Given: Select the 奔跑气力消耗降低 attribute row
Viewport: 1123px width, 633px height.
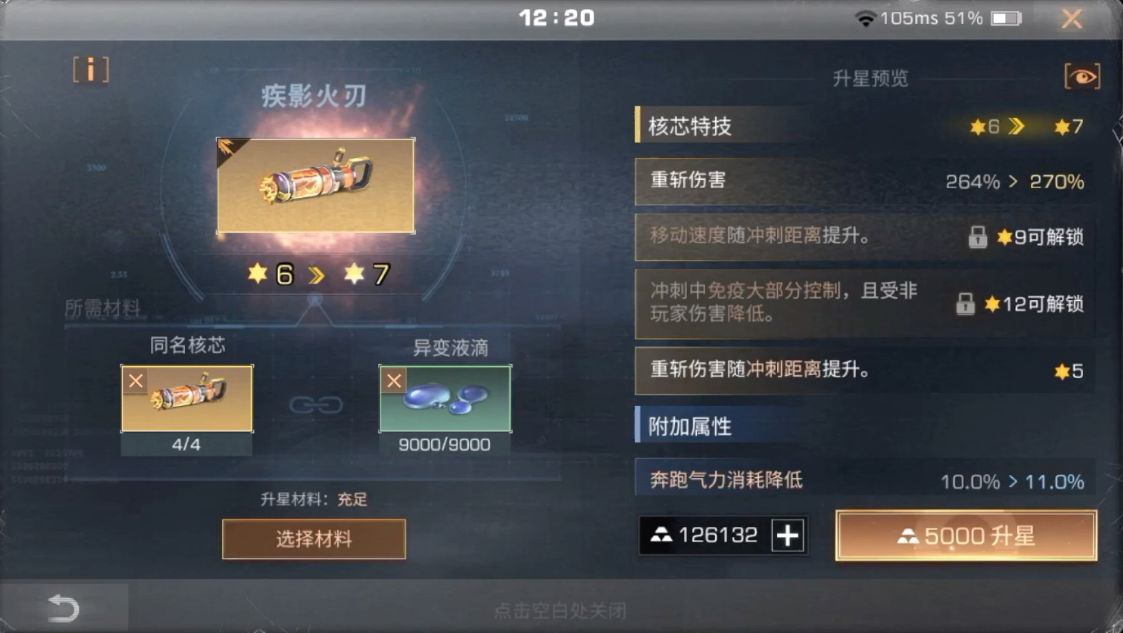Looking at the screenshot, I should [x=864, y=478].
